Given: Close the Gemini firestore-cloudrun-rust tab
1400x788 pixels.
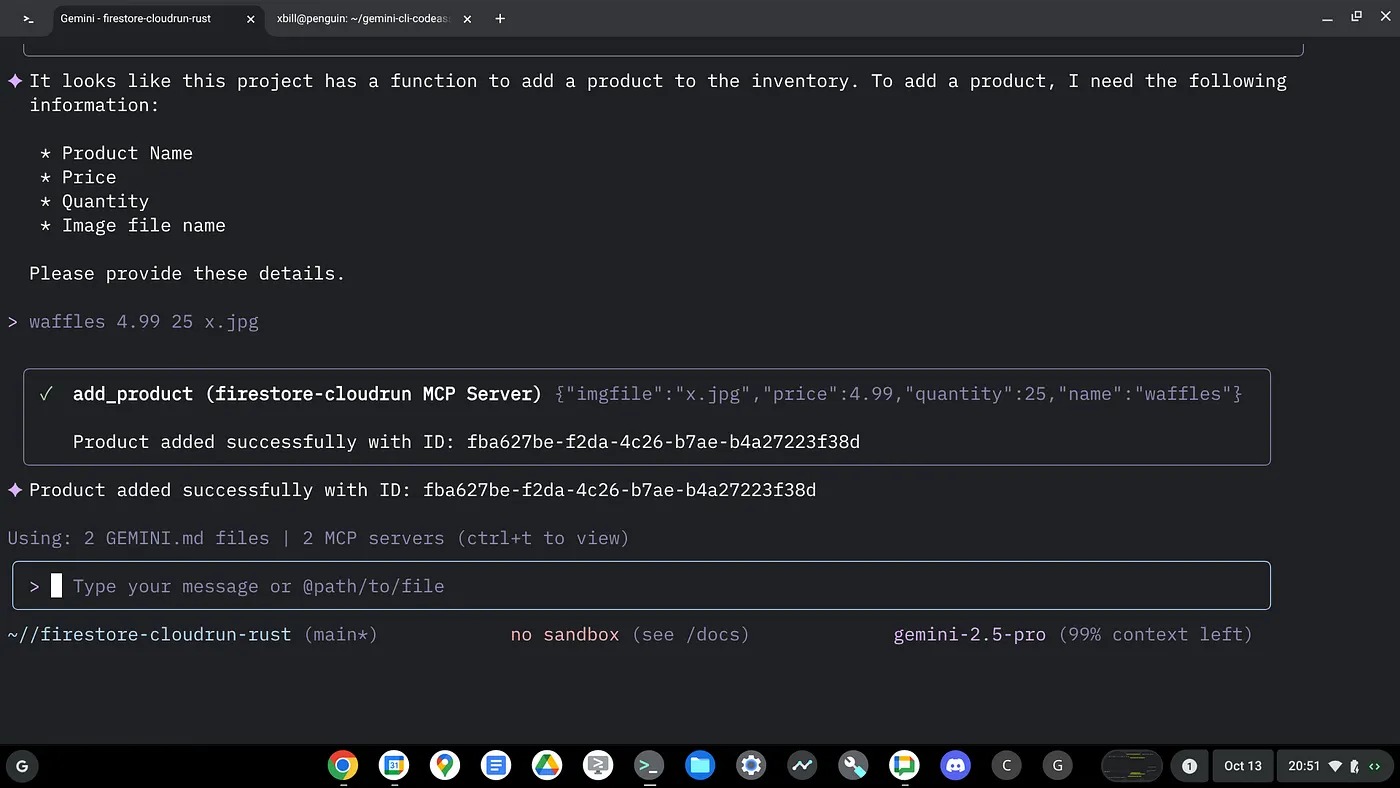Looking at the screenshot, I should tap(251, 19).
